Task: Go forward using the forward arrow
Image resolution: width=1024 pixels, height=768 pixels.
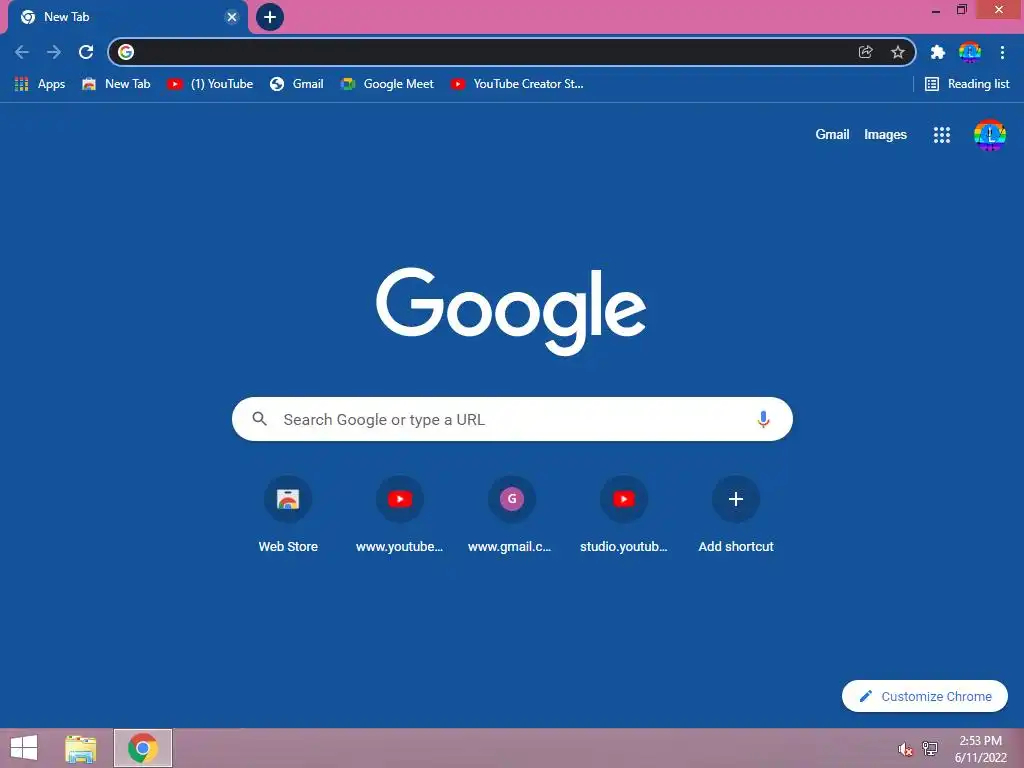Action: point(54,52)
